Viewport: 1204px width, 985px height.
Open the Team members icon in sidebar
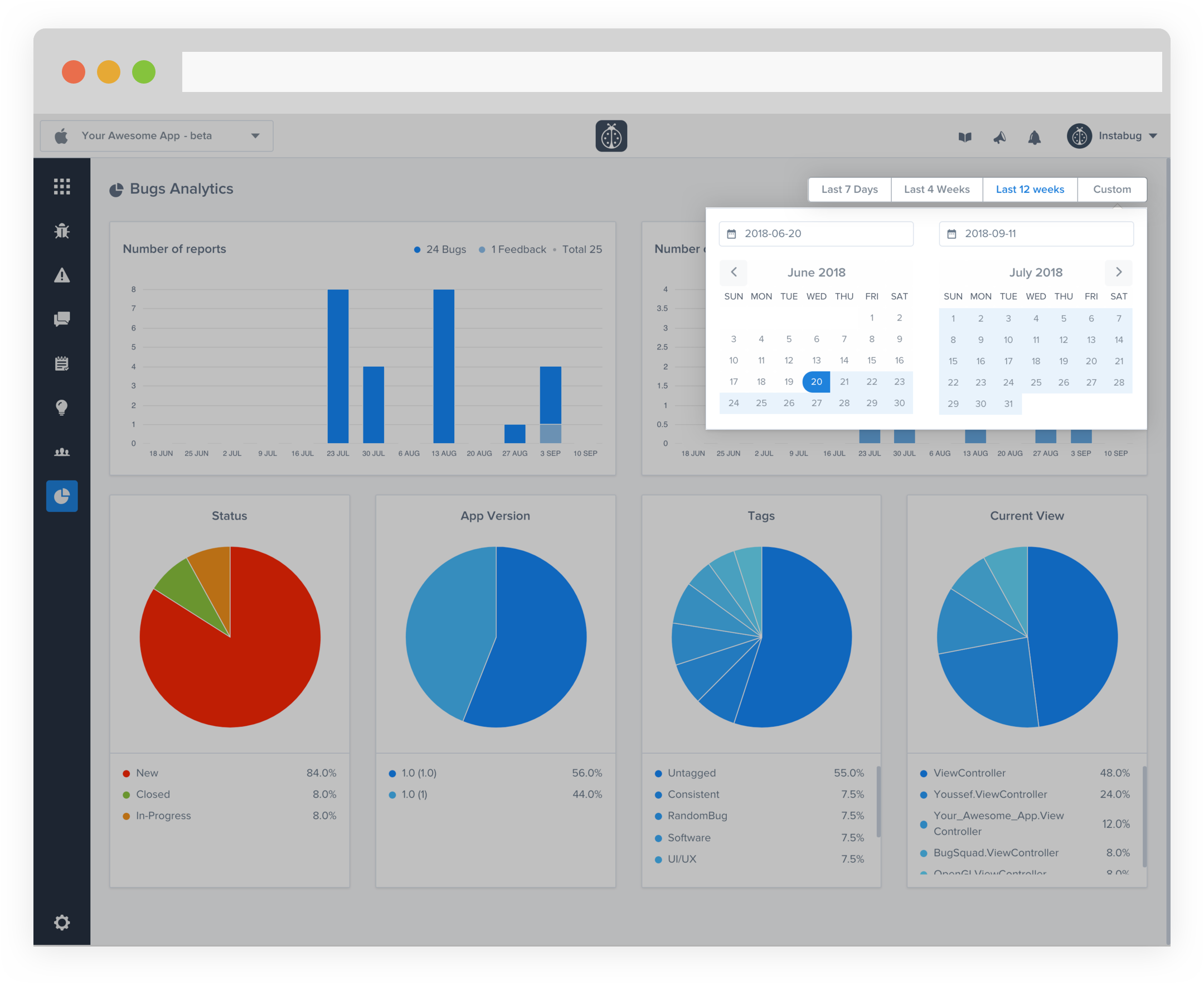[x=62, y=452]
